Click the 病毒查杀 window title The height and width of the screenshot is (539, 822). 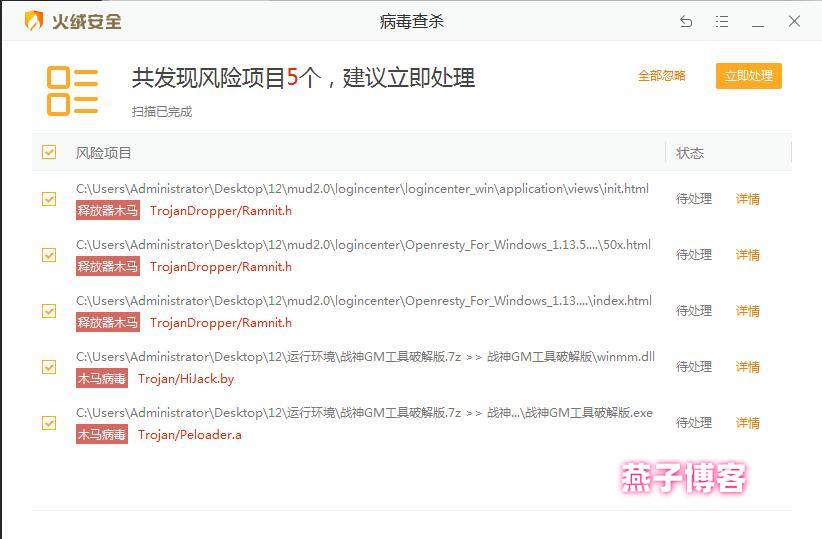pos(412,21)
